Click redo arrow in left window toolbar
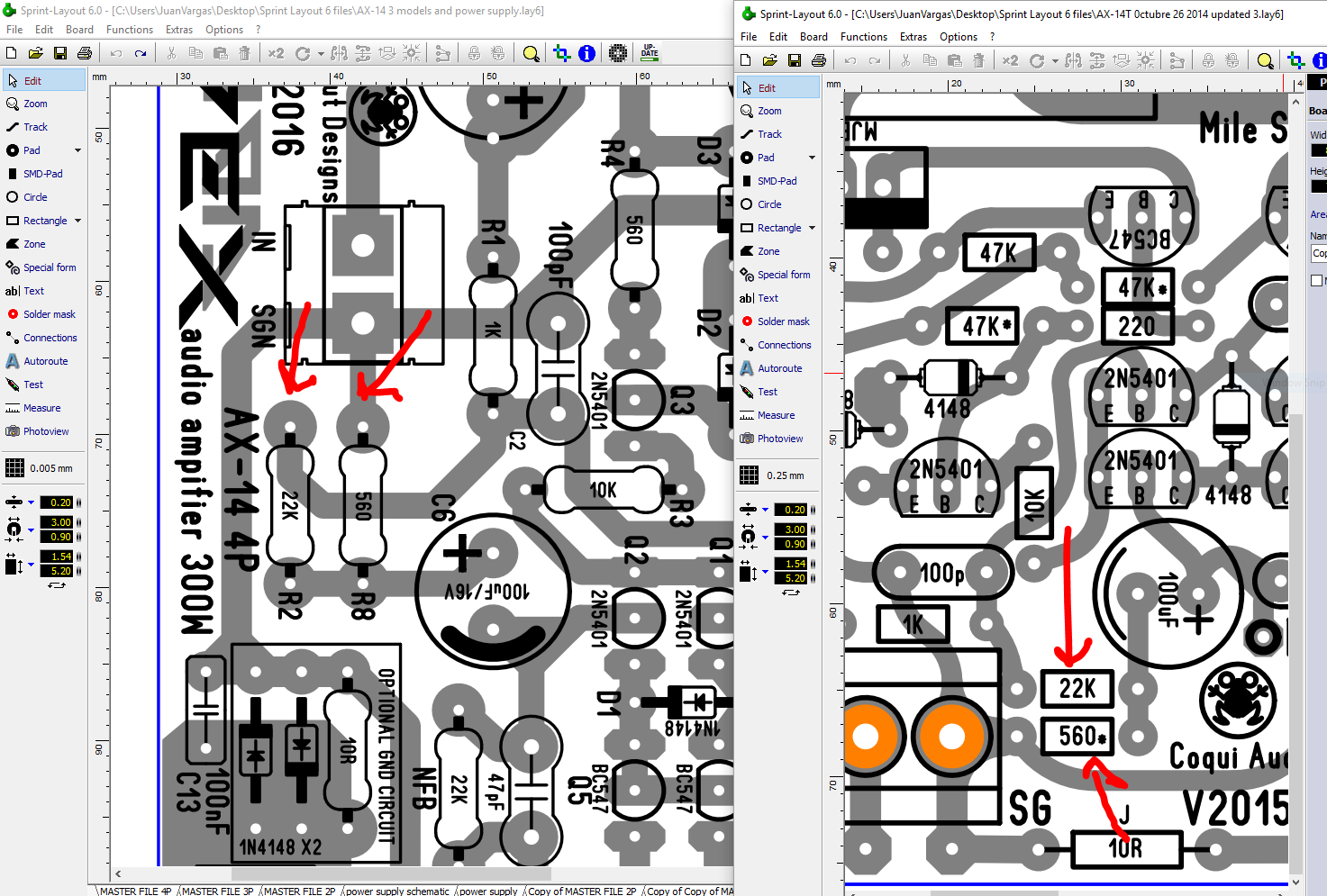This screenshot has width=1327, height=896. (141, 53)
